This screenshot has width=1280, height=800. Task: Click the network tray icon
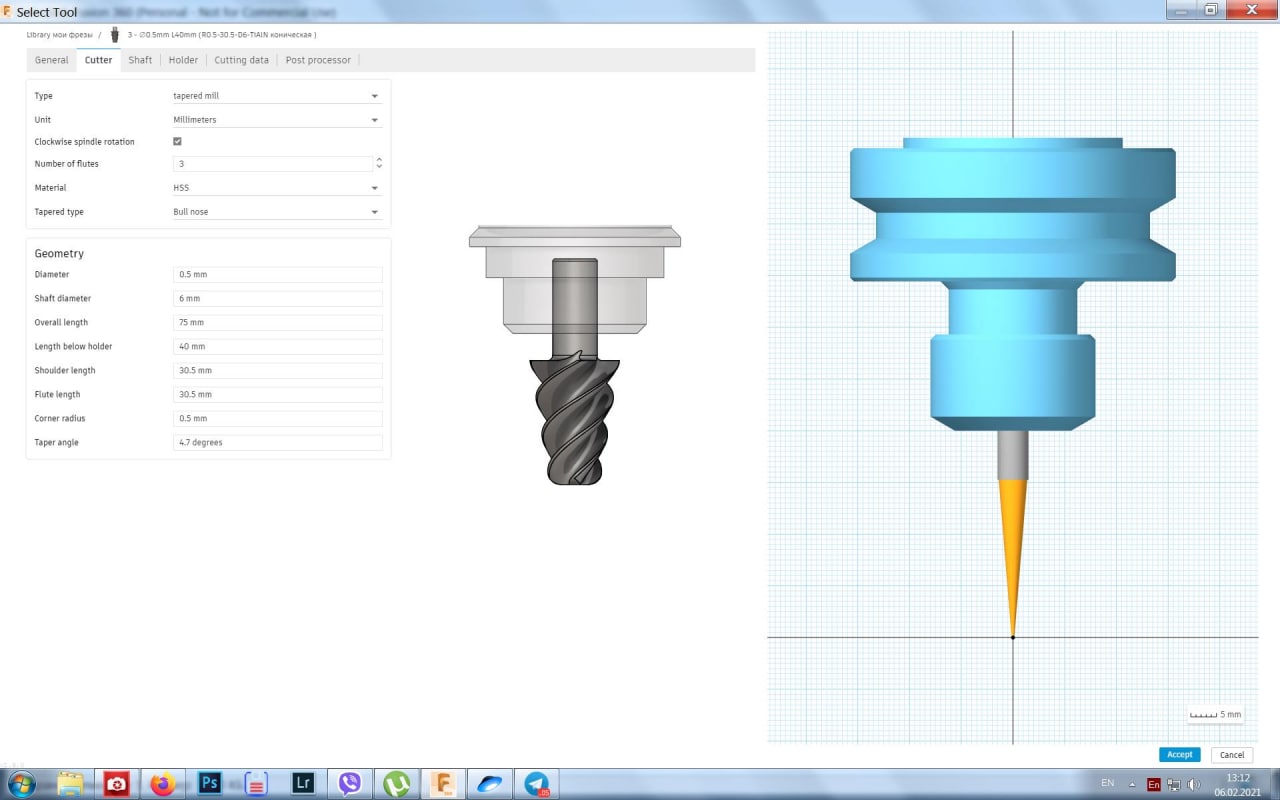pos(1173,785)
